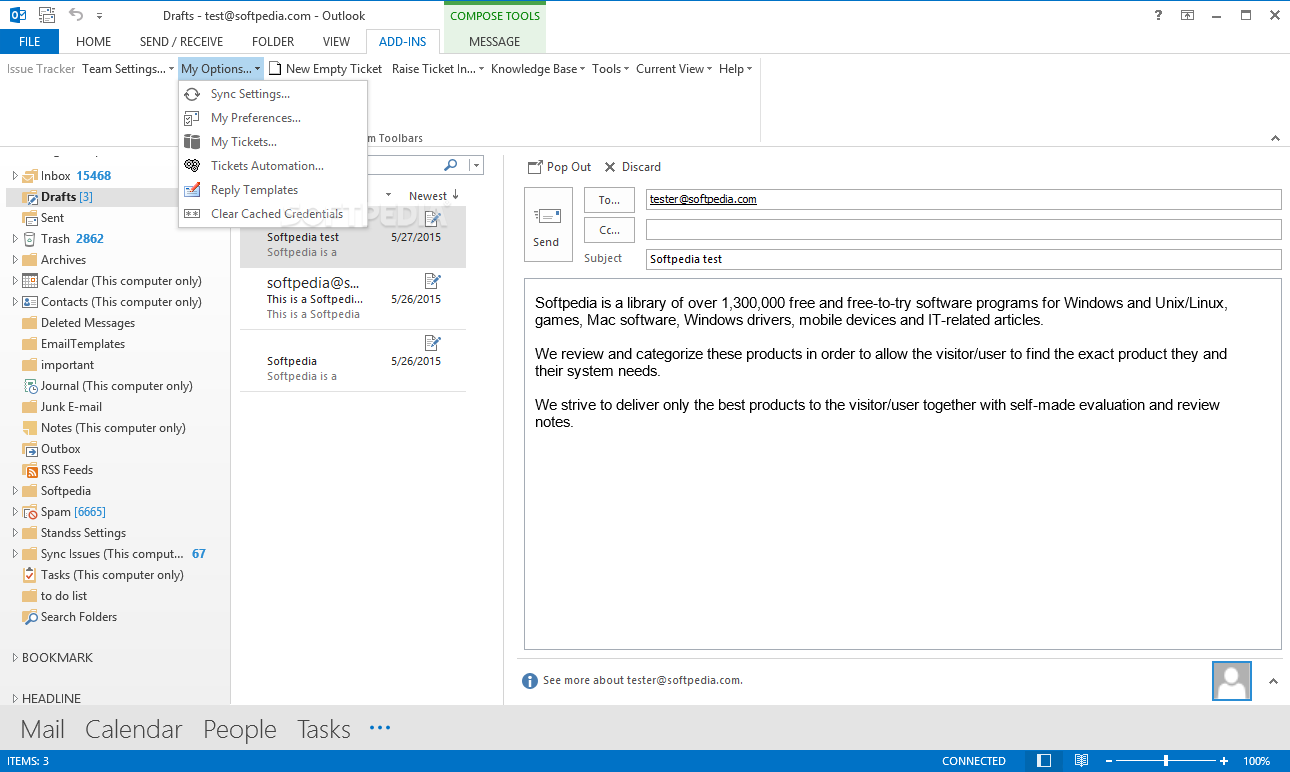This screenshot has height=772, width=1290.
Task: Expand the people pane arrow
Action: tap(1273, 681)
